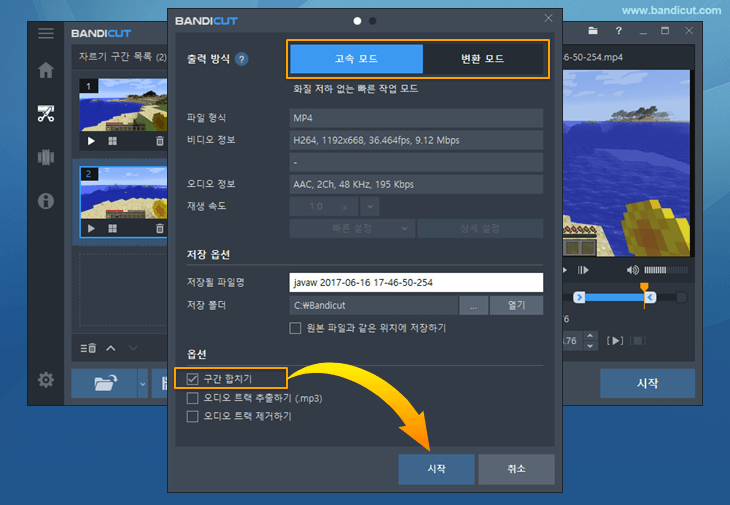
Task: Play segment 2 in cut list
Action: click(x=91, y=229)
